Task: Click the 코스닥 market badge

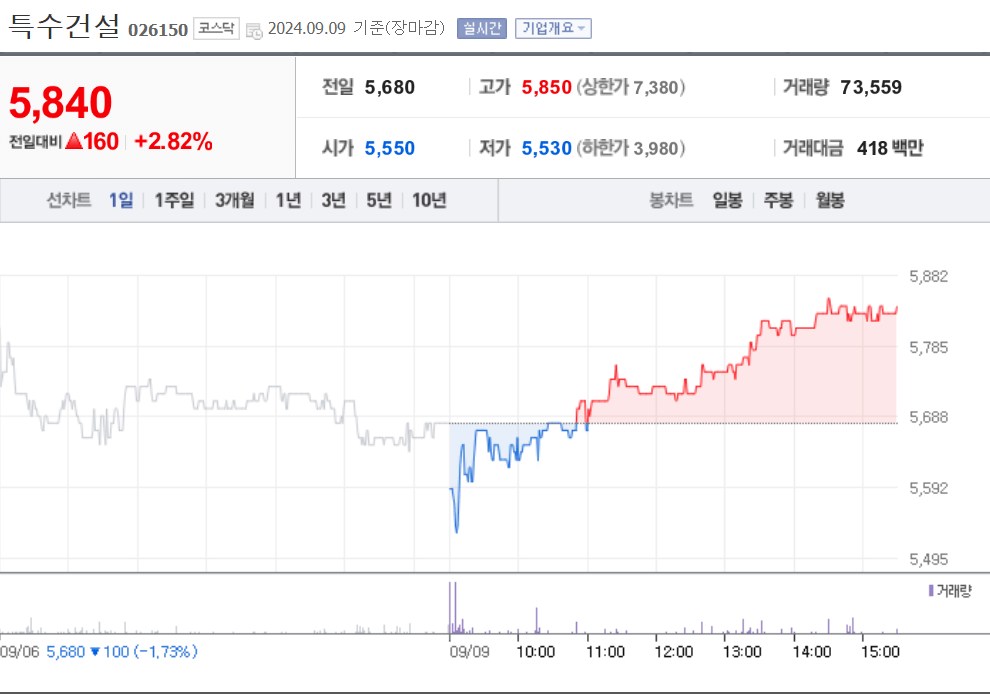Action: (216, 28)
